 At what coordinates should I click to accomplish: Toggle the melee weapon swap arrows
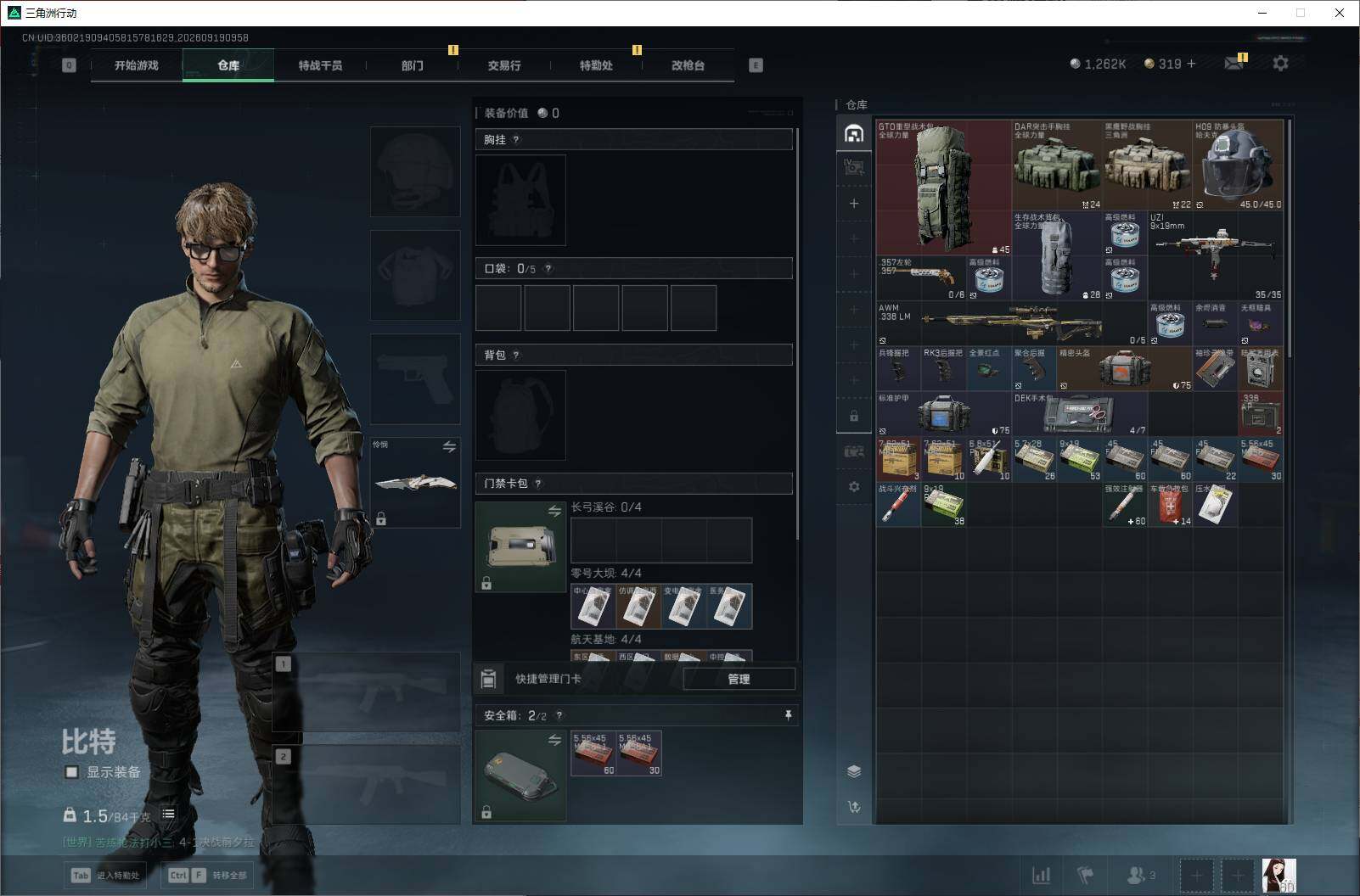click(x=449, y=446)
